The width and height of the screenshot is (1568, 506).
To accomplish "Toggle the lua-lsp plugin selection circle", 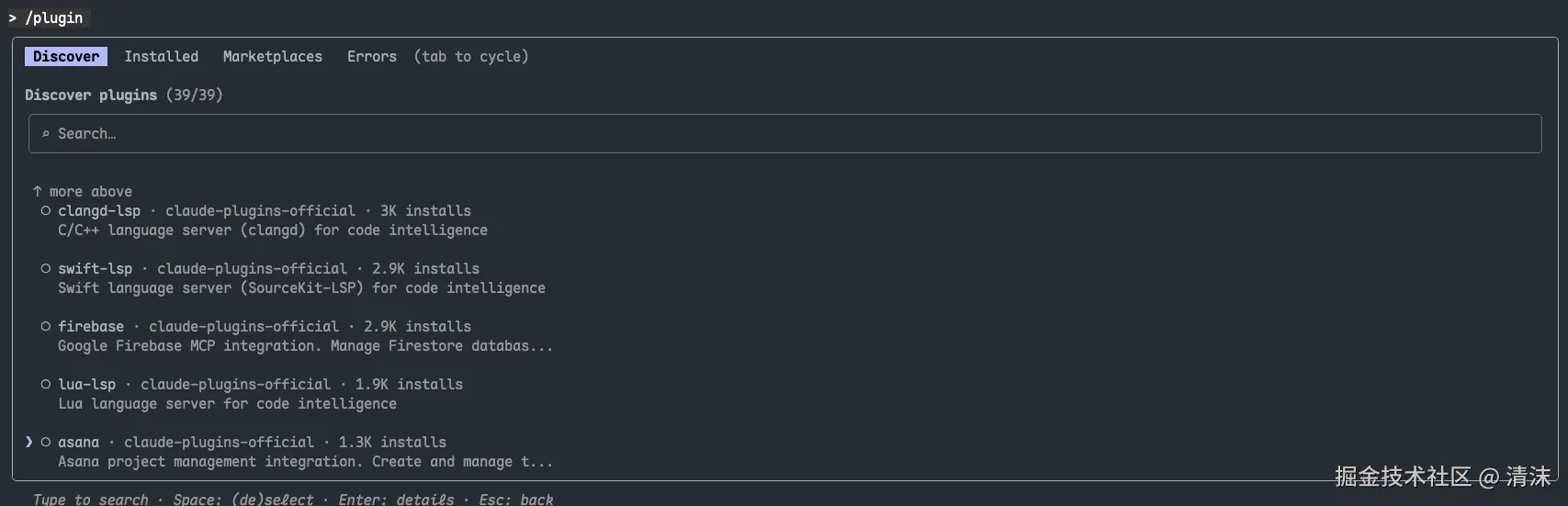I will 45,385.
